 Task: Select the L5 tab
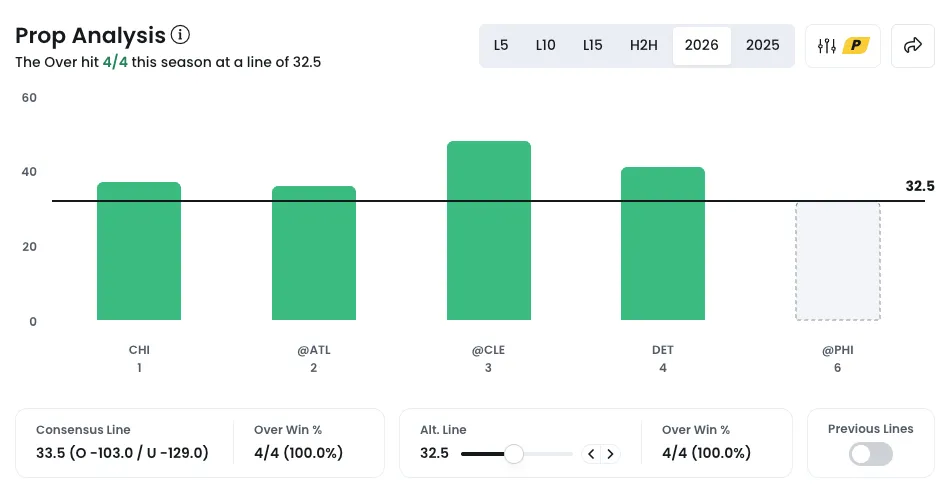(500, 45)
